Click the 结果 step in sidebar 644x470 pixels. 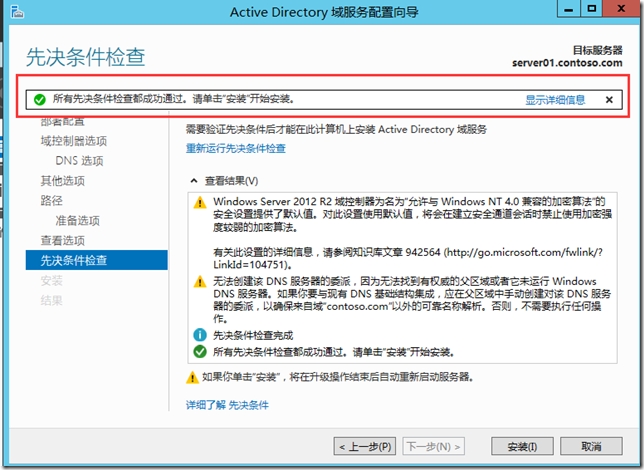pos(51,300)
